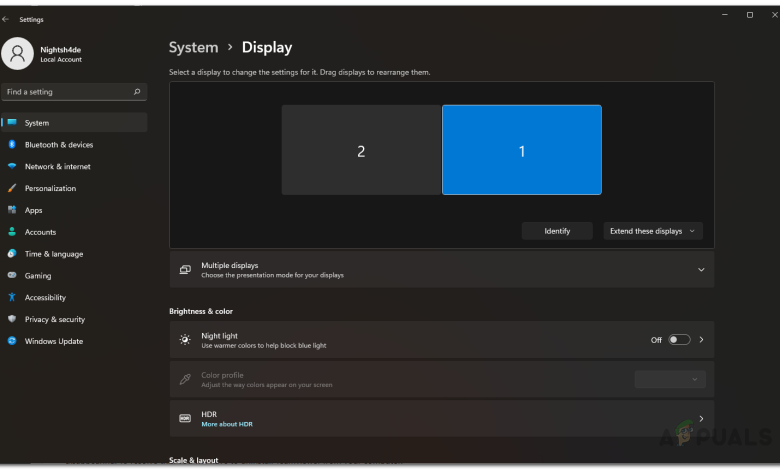Click the Network & internet wifi icon
This screenshot has width=780, height=470.
coord(12,167)
